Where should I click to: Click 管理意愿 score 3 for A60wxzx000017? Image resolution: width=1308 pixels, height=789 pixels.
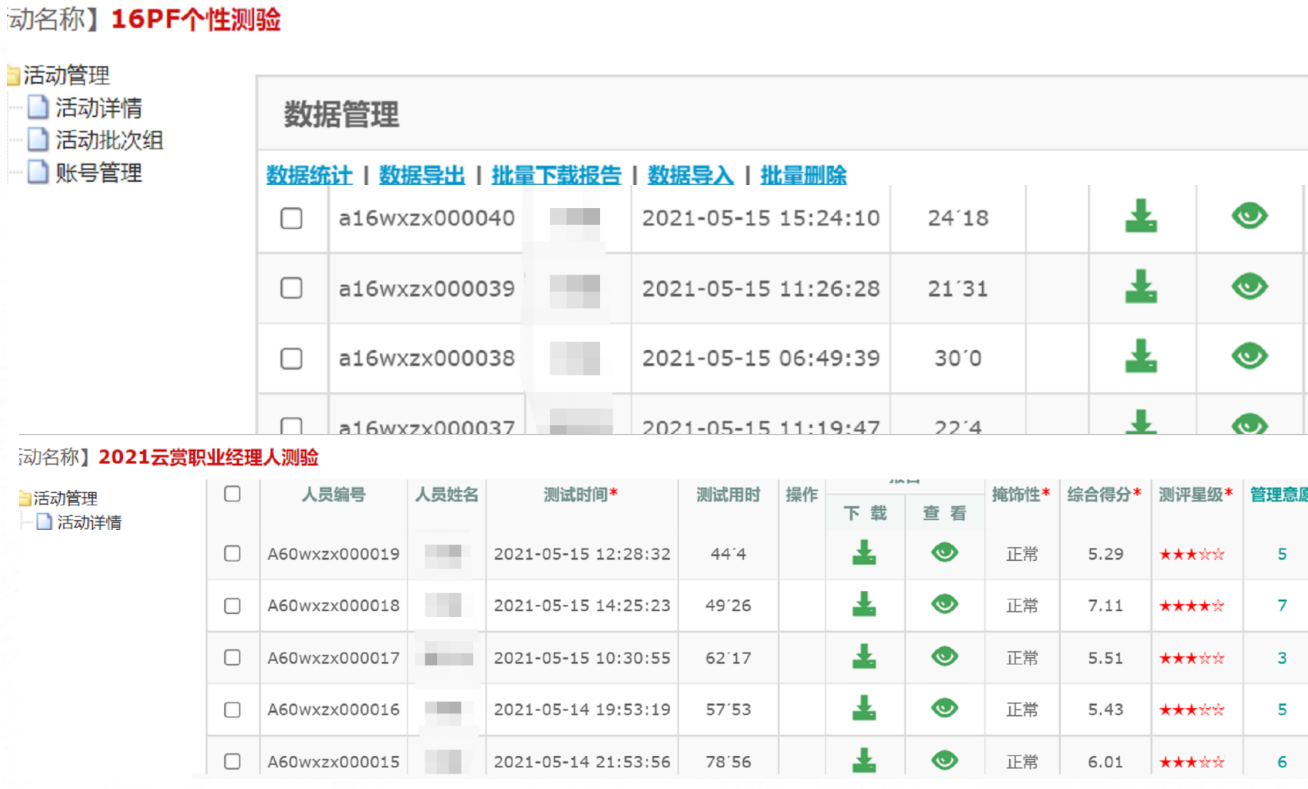pyautogui.click(x=1282, y=658)
